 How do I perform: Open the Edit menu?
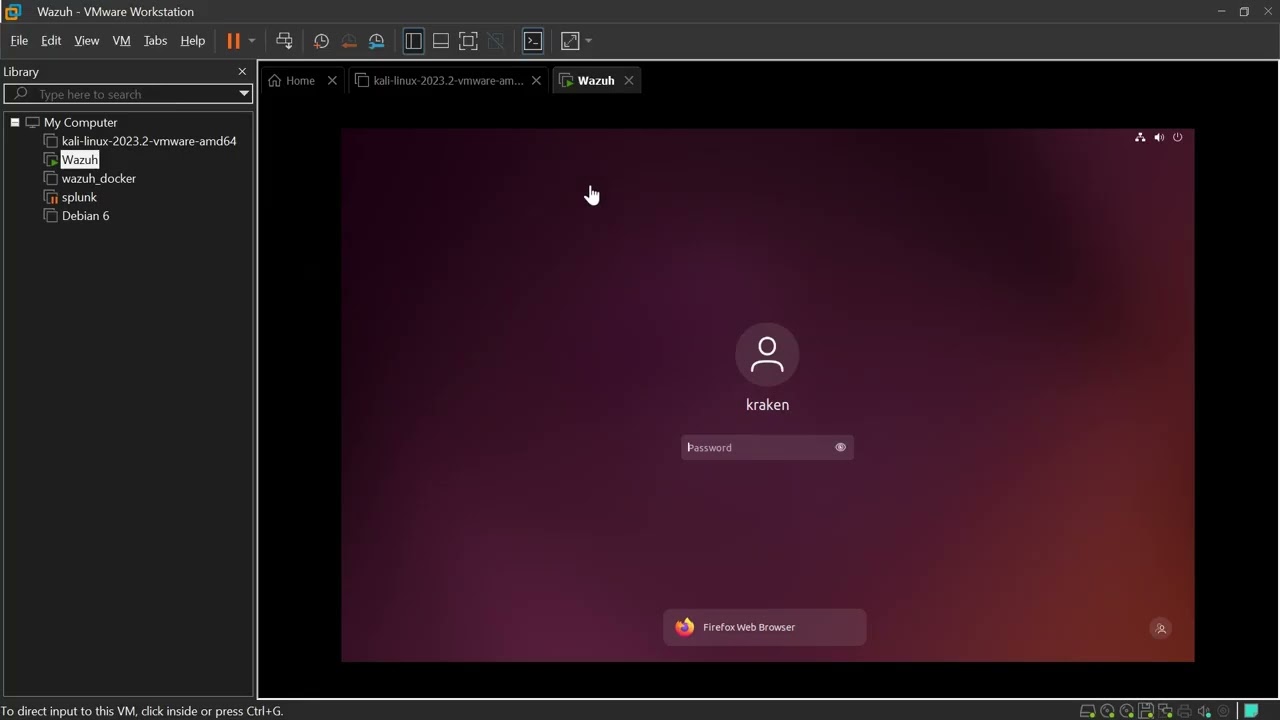[x=51, y=41]
